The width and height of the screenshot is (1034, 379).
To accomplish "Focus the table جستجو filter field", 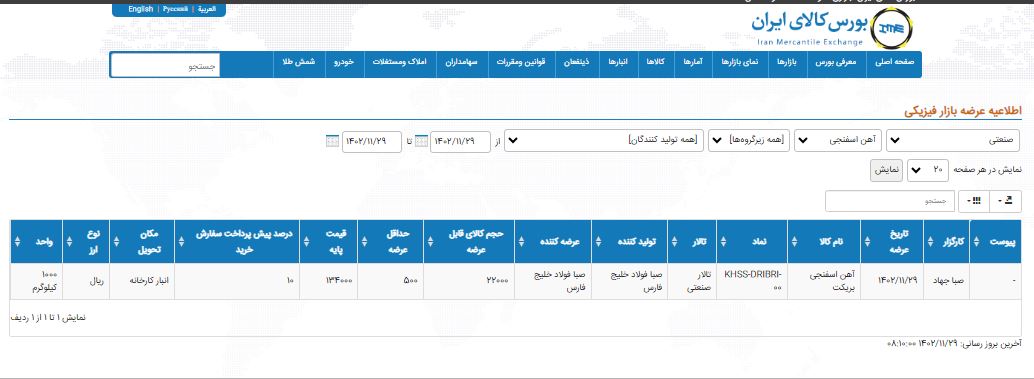I will coord(891,202).
